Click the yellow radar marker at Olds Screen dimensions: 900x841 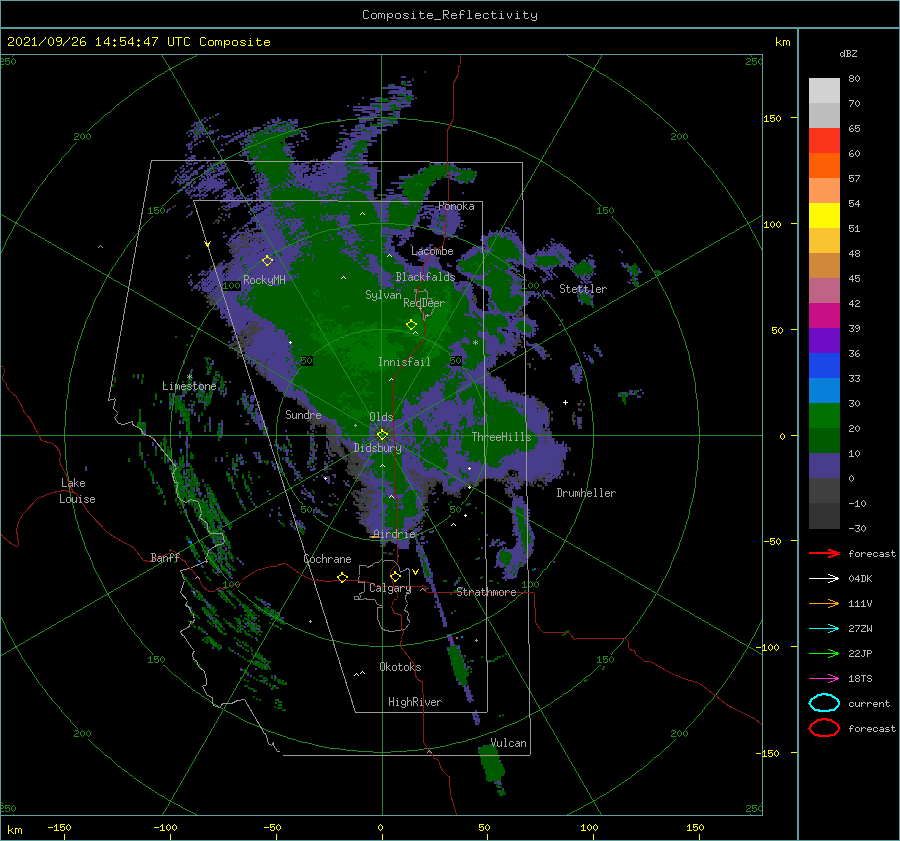coord(382,435)
